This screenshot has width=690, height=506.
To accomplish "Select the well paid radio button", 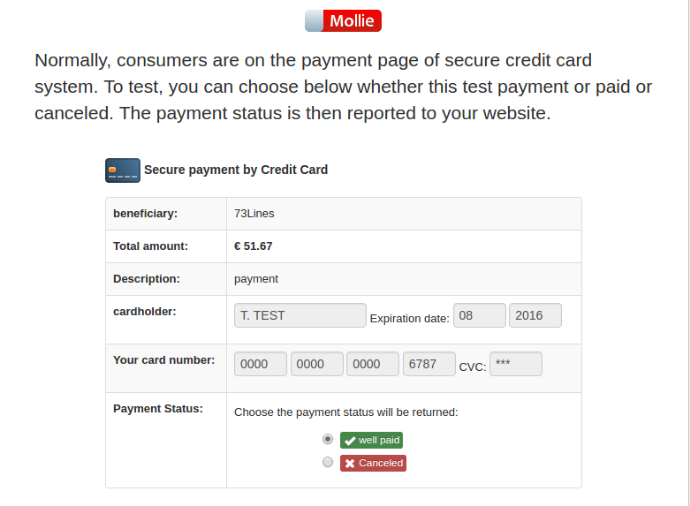I will tap(327, 439).
